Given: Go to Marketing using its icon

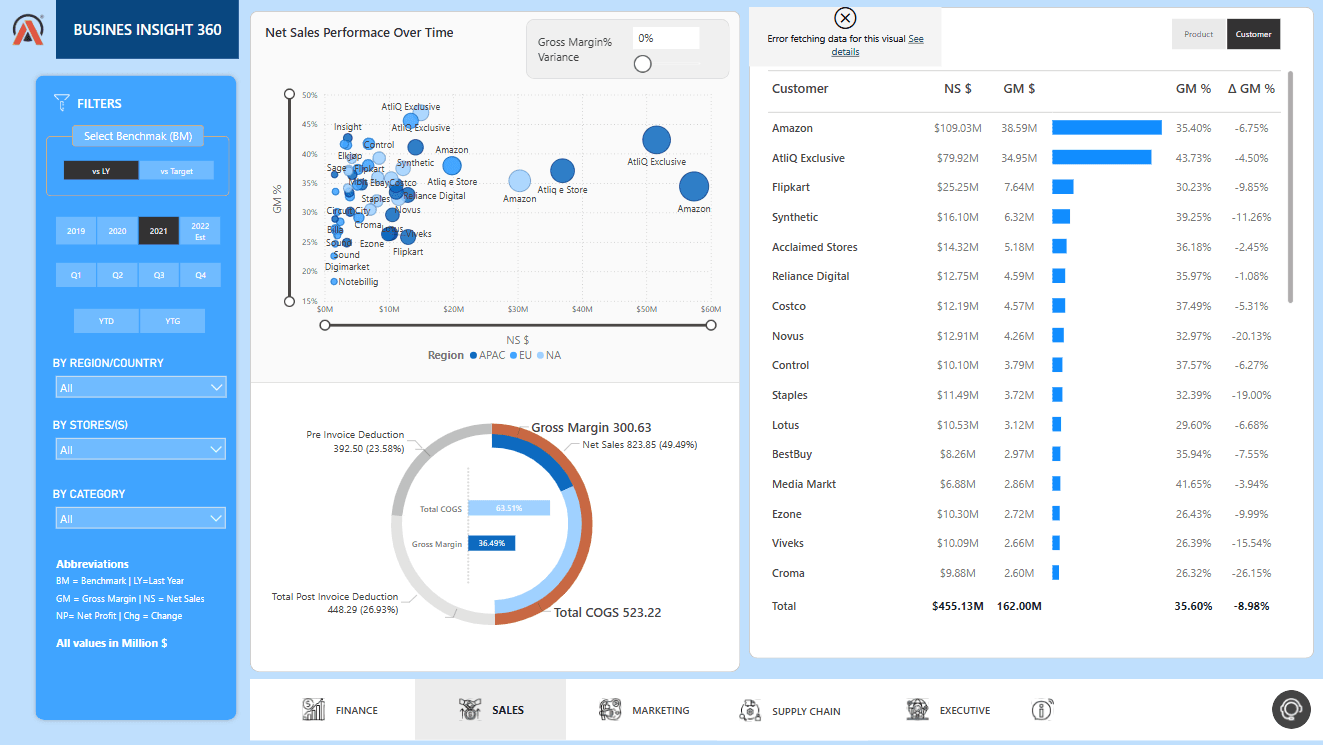Looking at the screenshot, I should [610, 710].
